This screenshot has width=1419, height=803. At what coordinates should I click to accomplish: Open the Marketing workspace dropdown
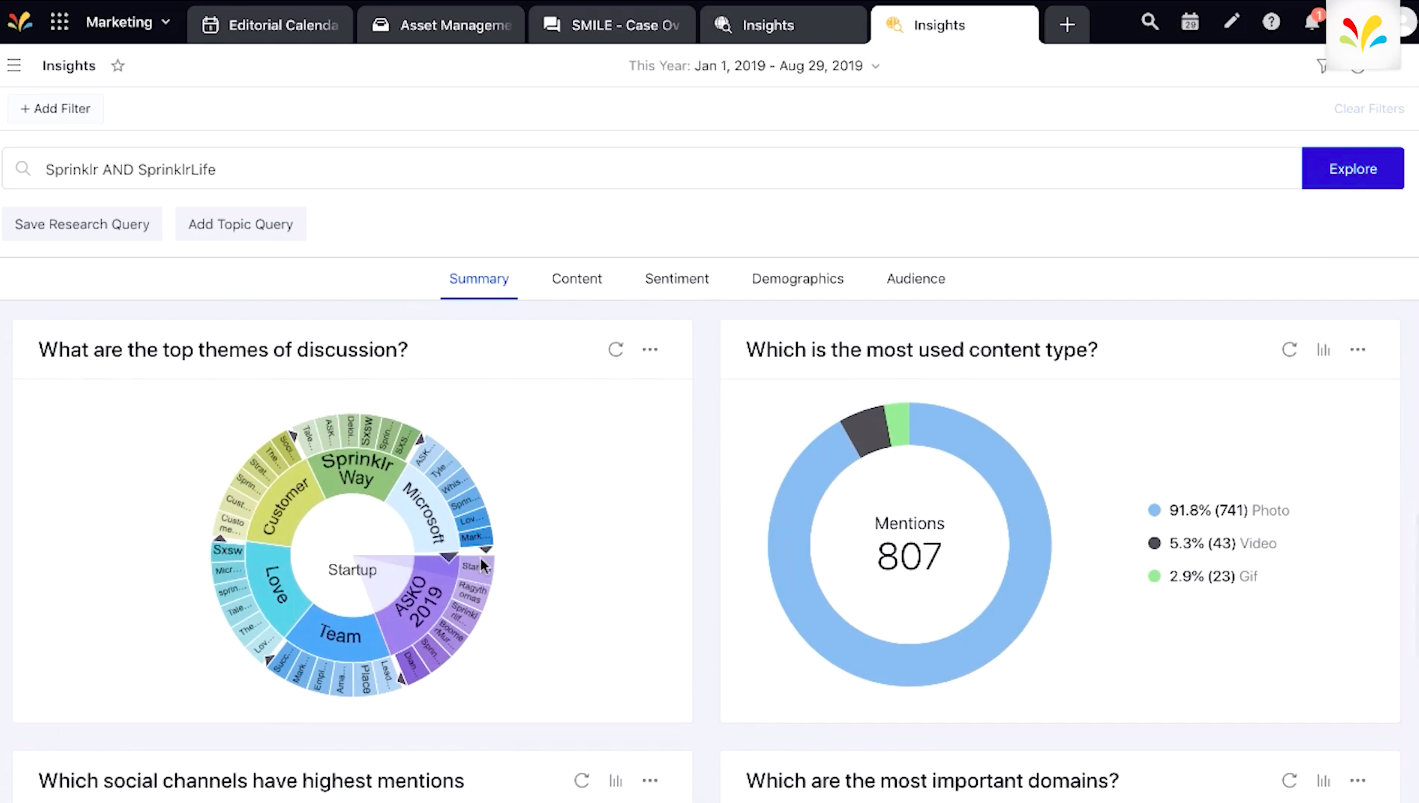(128, 22)
